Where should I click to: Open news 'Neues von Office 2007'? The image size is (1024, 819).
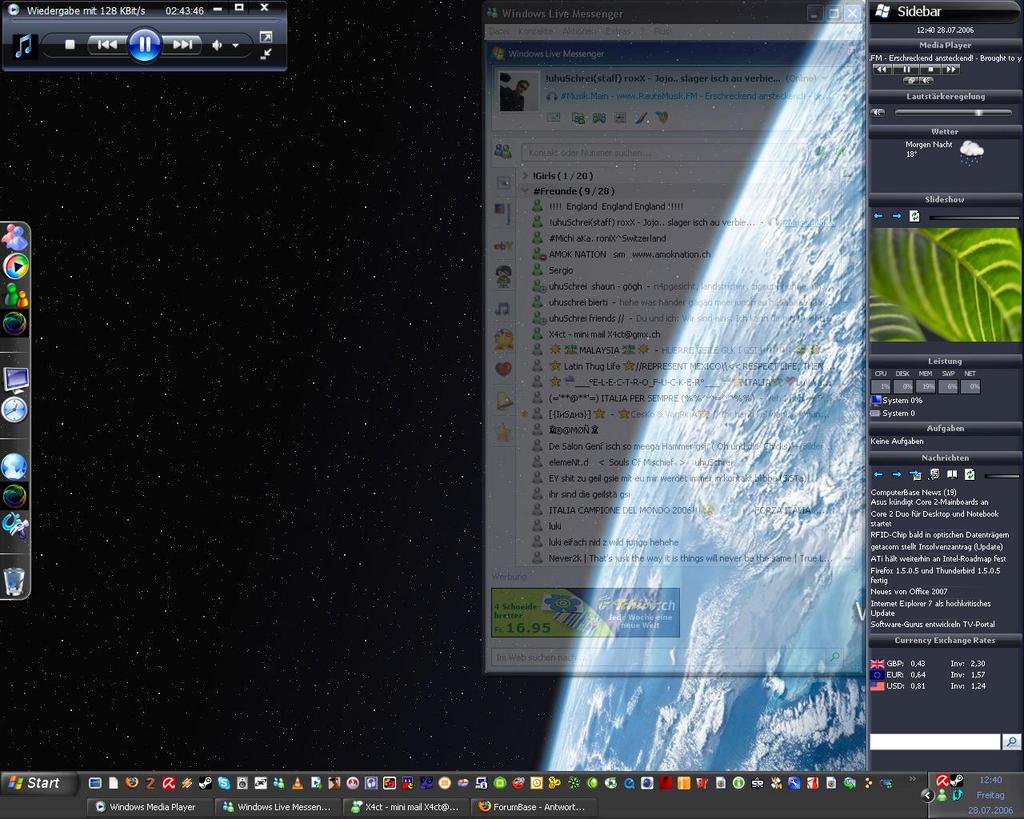tap(908, 592)
